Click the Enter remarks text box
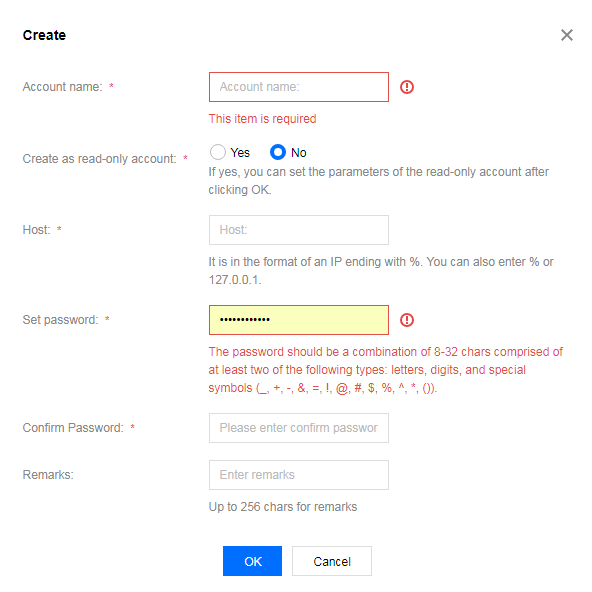The width and height of the screenshot is (592, 592). point(299,475)
